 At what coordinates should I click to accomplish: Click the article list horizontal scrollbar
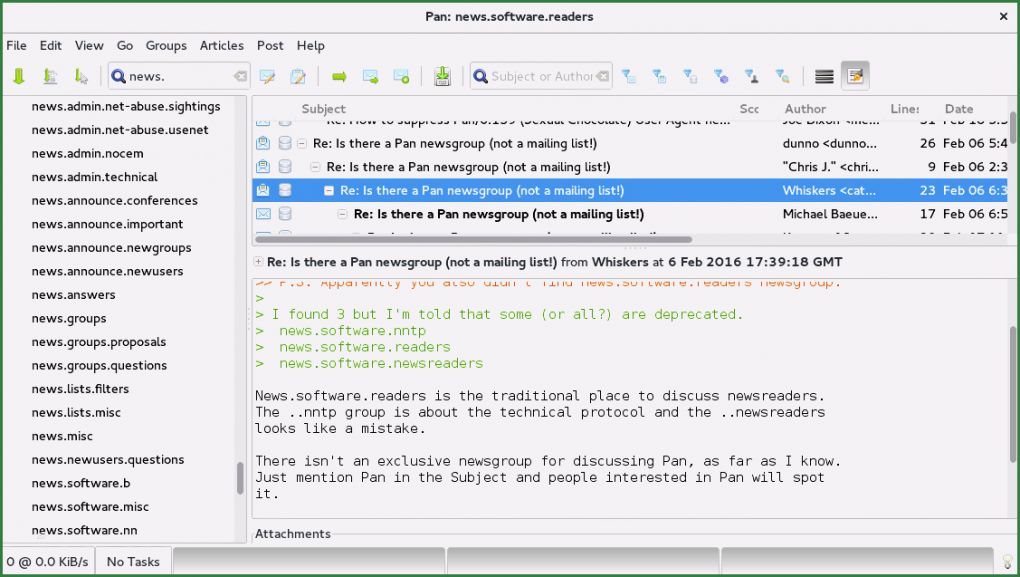(x=472, y=239)
